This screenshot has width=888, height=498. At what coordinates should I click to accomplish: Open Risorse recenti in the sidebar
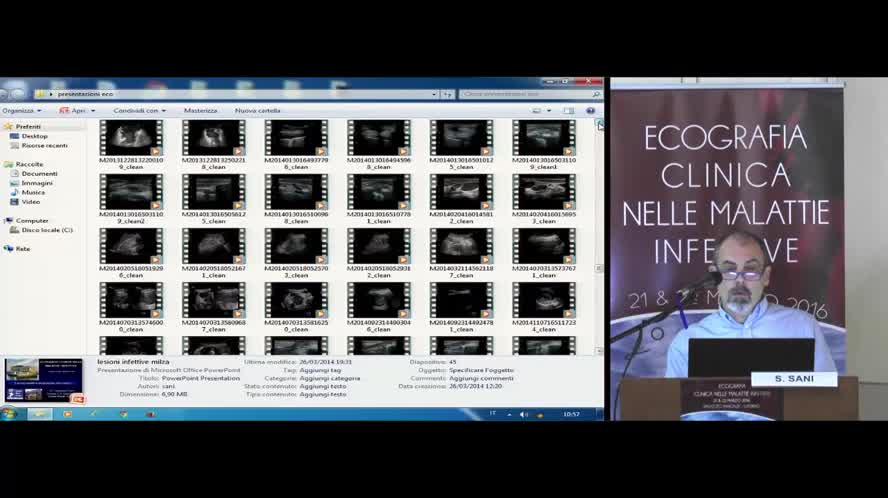(44, 146)
